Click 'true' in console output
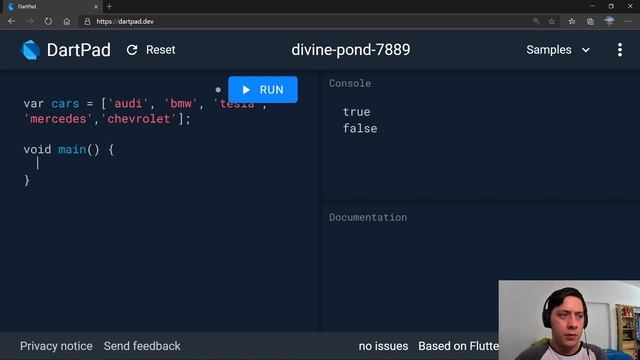Image resolution: width=640 pixels, height=360 pixels. (356, 112)
